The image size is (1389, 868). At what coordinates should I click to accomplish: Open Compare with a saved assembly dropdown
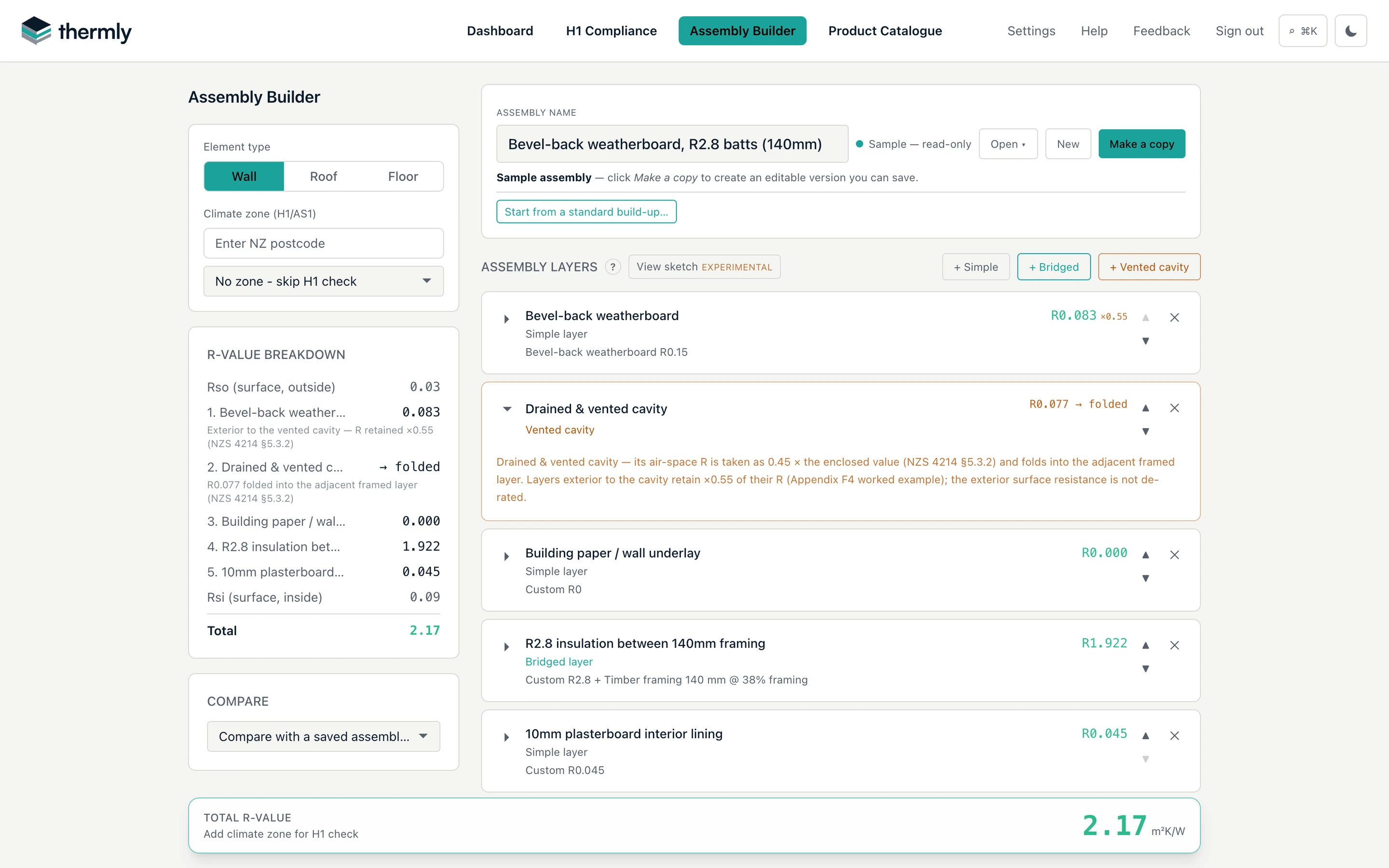[323, 736]
